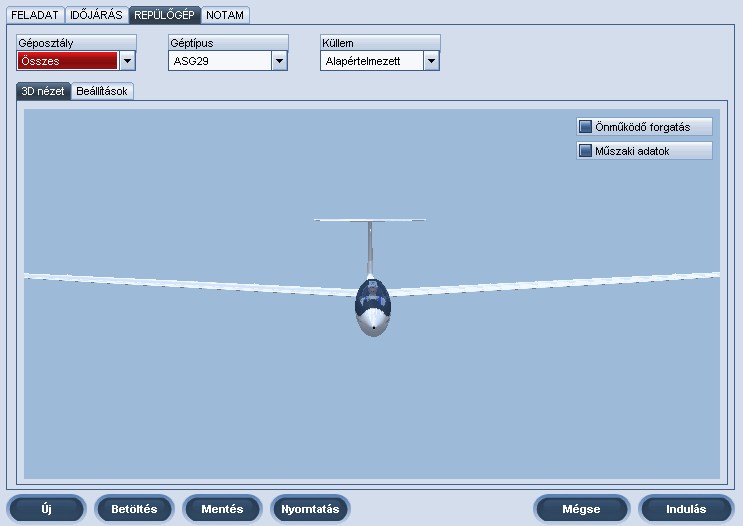
Task: Expand the Géposztály dropdown showing Összes
Action: (x=127, y=61)
